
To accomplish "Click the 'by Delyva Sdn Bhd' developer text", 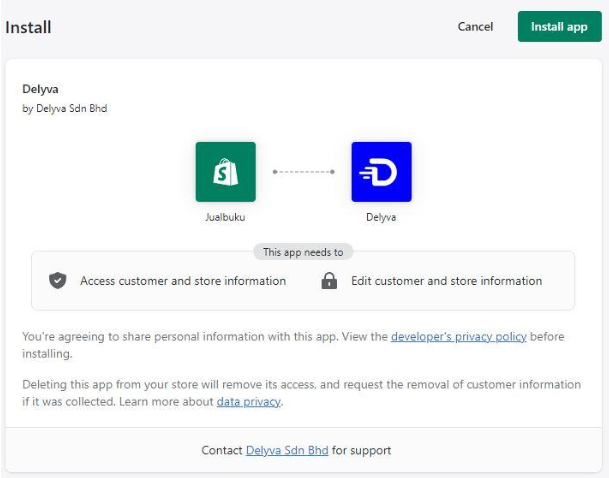I will (x=64, y=108).
